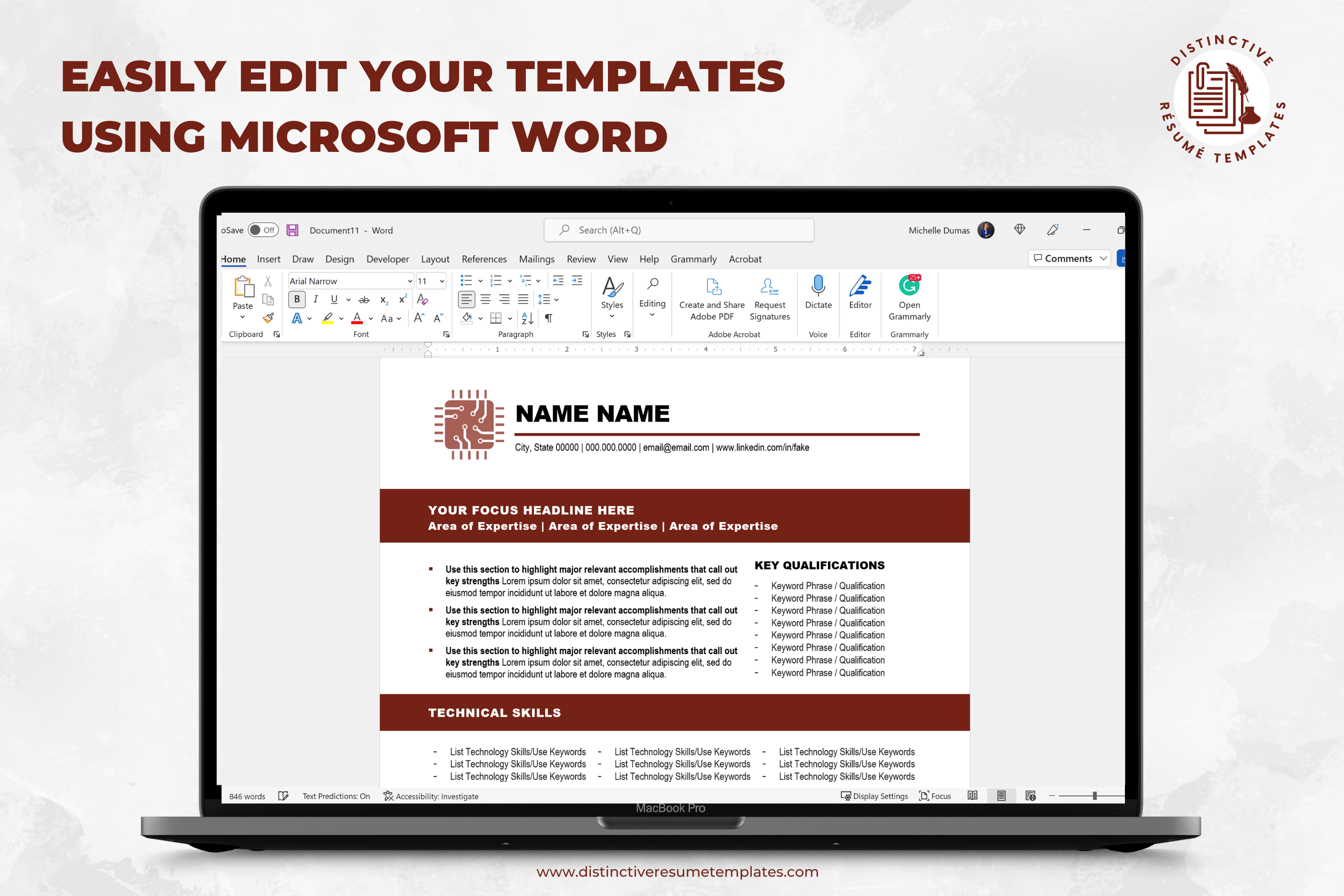This screenshot has height=896, width=1344.
Task: Open the Grammarly panel icon
Action: pyautogui.click(x=909, y=285)
